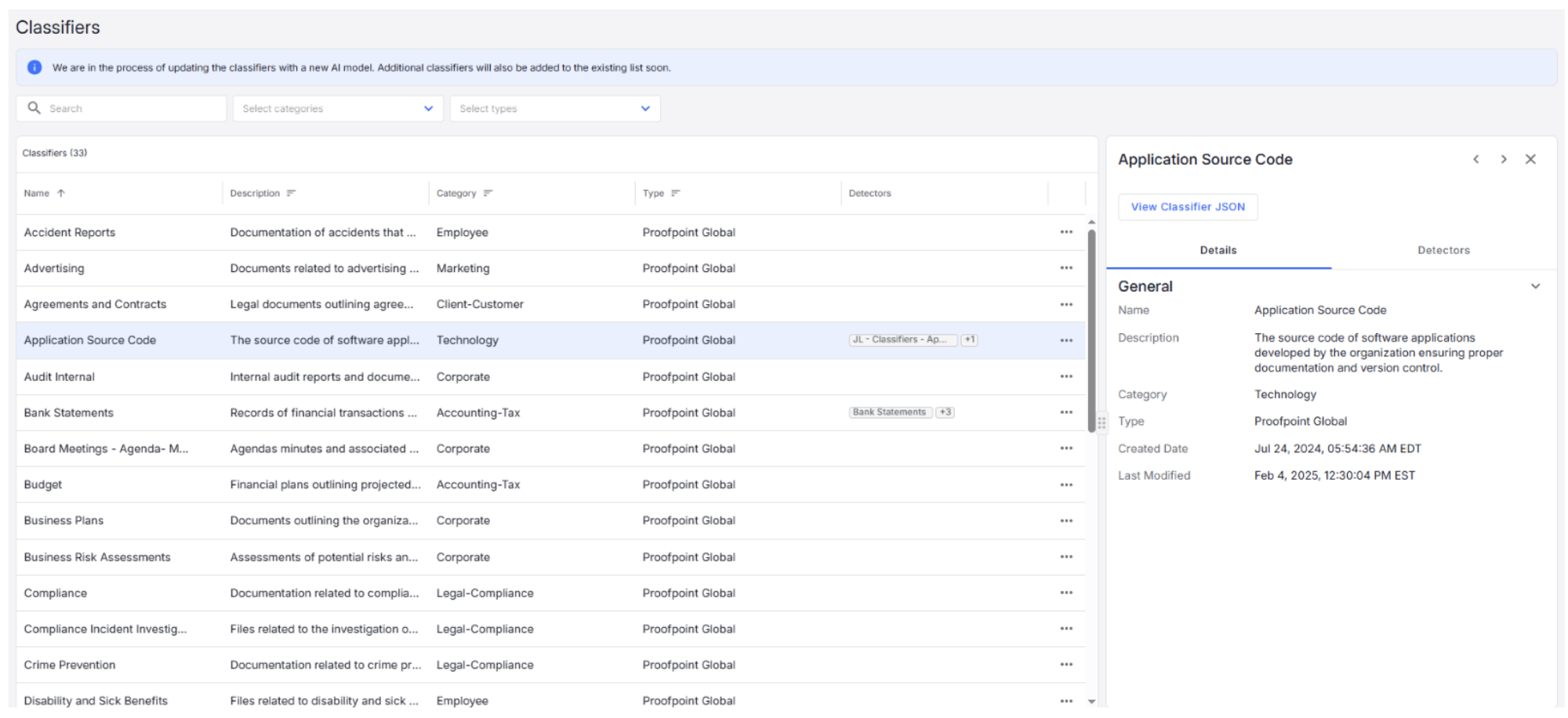Open the more-options menu for Bank Statements
The image size is (1568, 718).
(x=1066, y=412)
